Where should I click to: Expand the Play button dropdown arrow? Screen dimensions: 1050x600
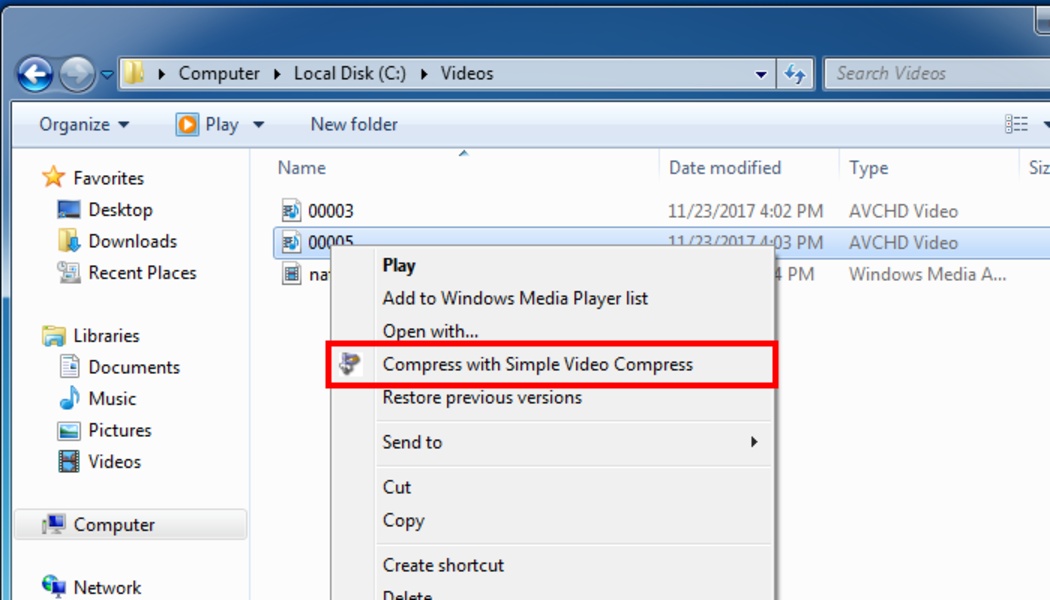(x=259, y=125)
